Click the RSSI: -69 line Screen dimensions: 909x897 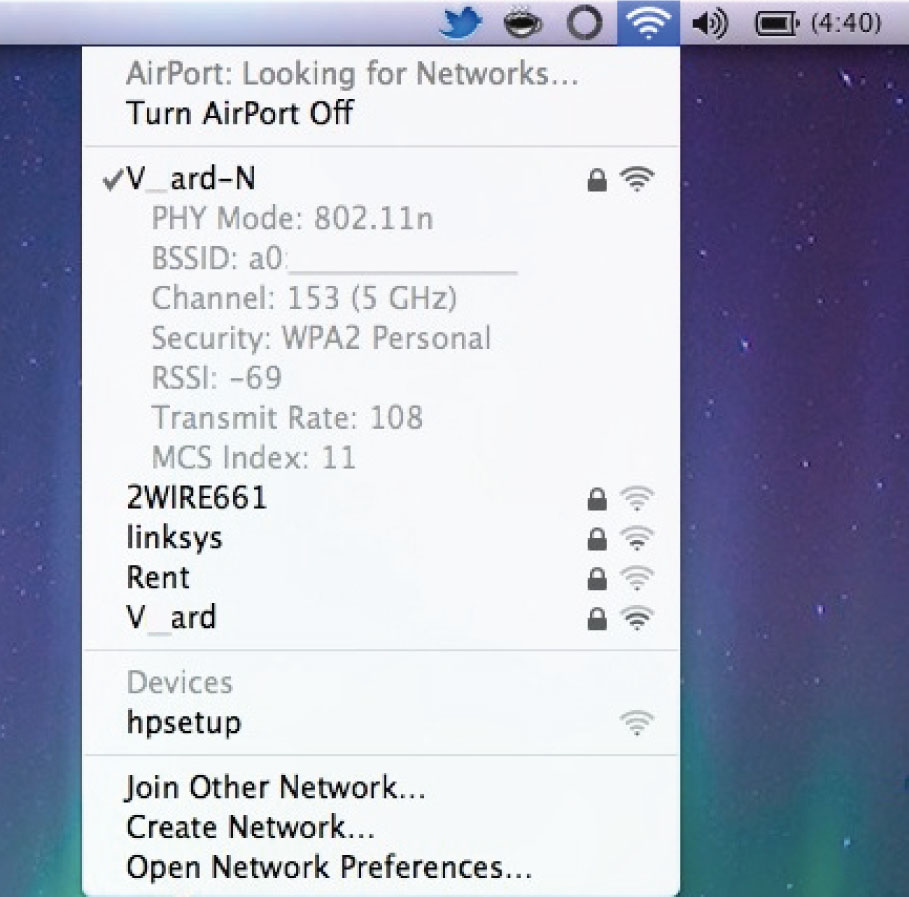[216, 378]
